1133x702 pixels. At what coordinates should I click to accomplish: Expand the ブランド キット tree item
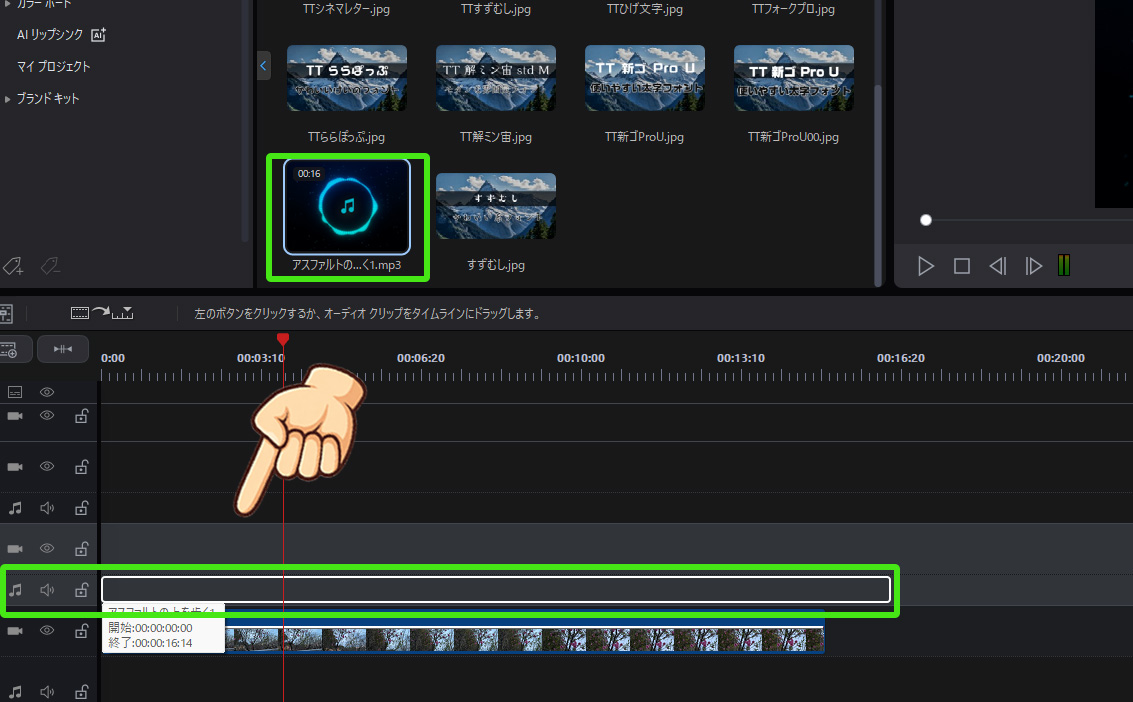click(8, 99)
